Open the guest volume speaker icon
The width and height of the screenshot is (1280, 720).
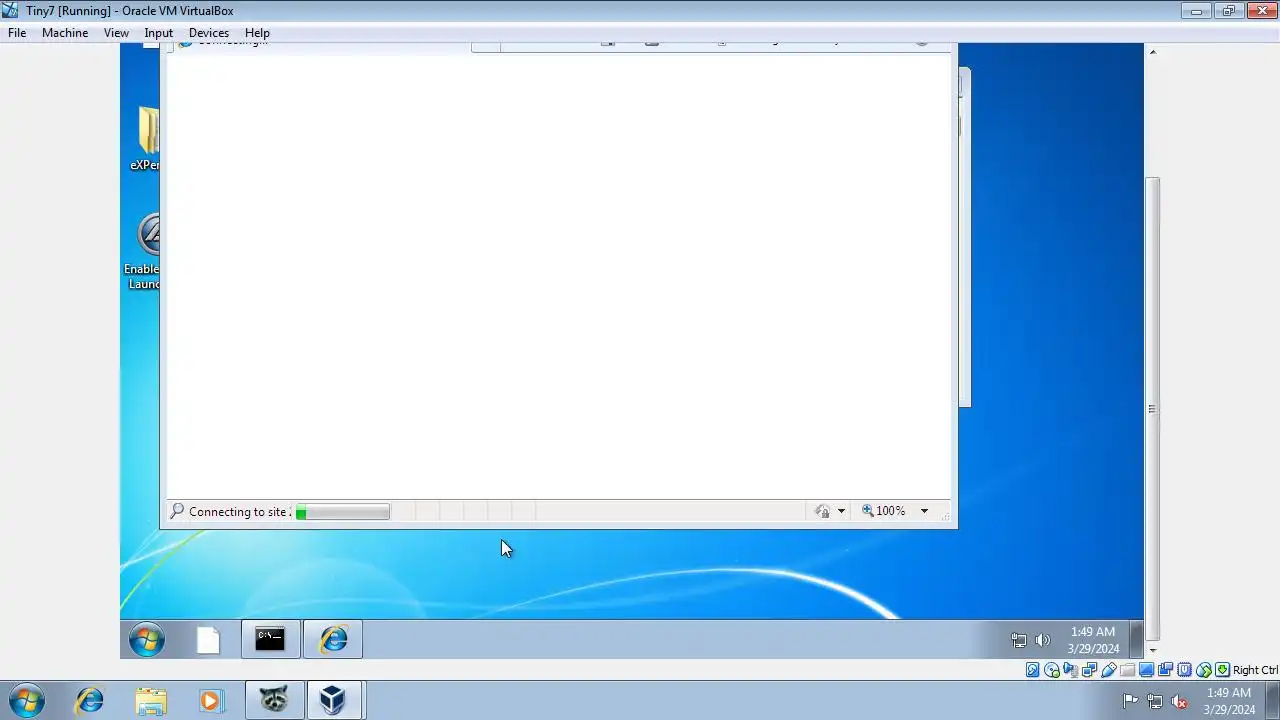click(1042, 640)
